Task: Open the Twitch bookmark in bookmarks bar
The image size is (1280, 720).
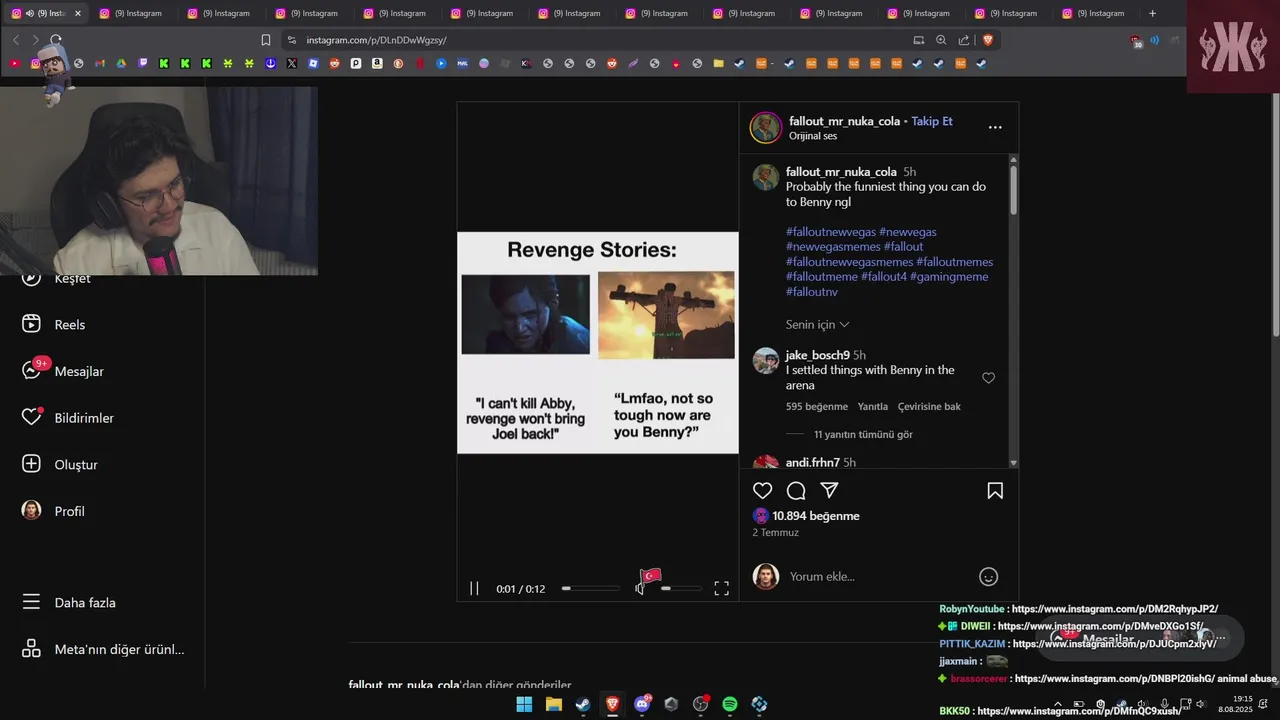Action: (143, 63)
